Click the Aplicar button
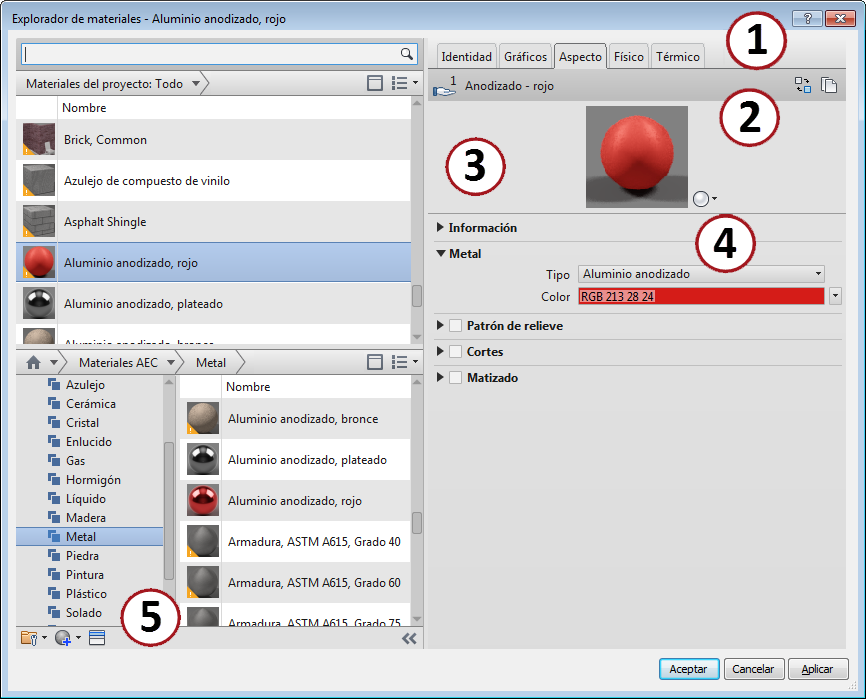 tap(818, 669)
